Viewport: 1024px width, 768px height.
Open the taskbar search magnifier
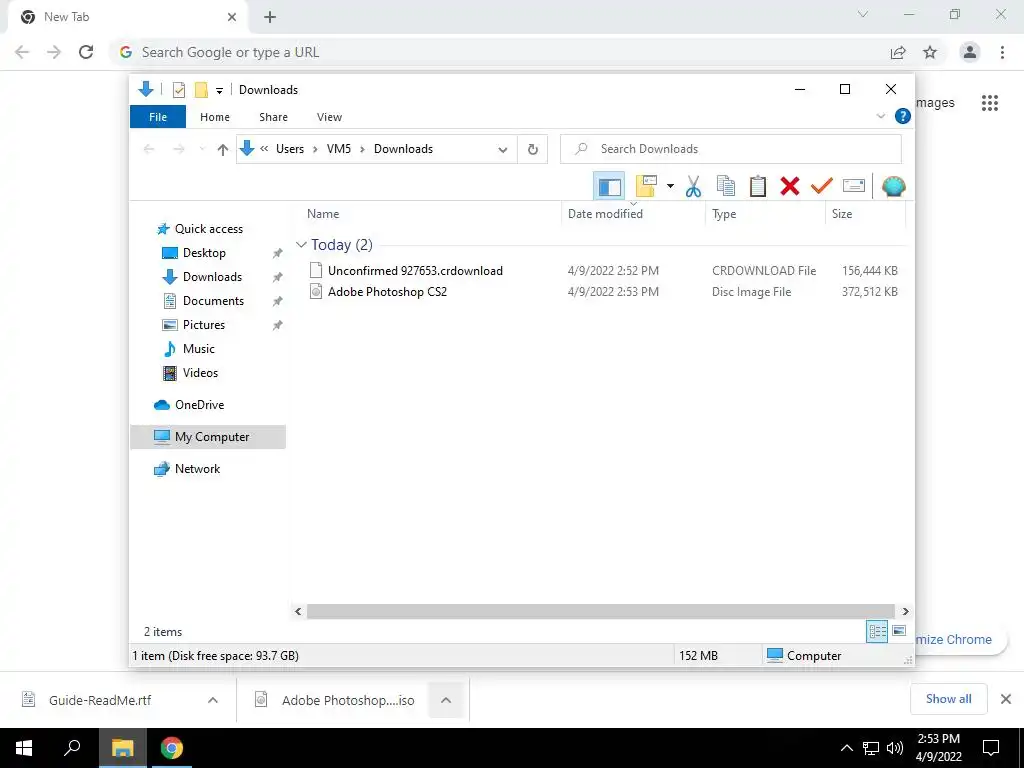pos(72,748)
